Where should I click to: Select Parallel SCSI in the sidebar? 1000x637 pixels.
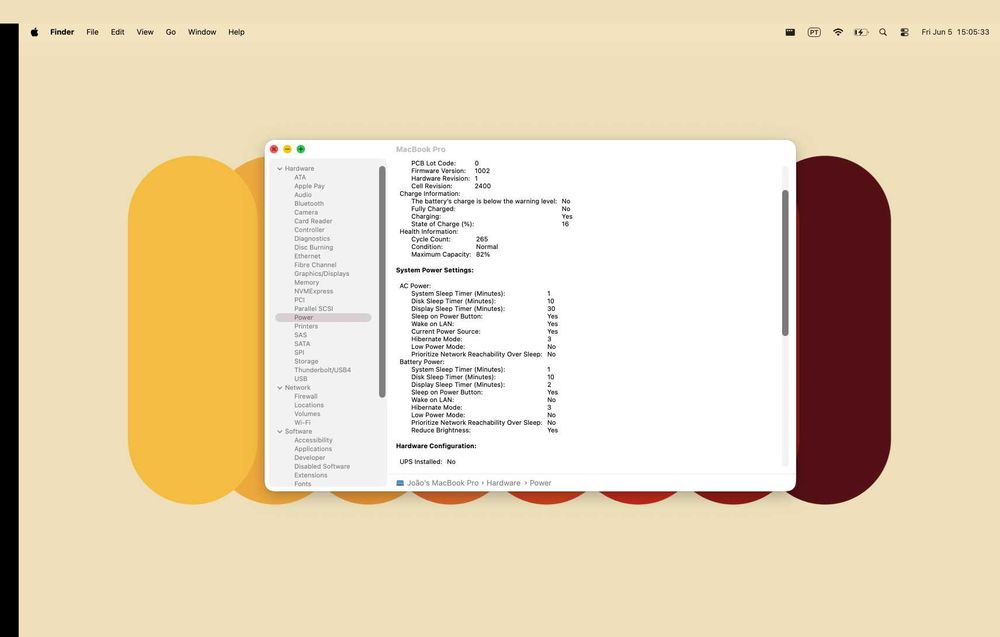[313, 309]
